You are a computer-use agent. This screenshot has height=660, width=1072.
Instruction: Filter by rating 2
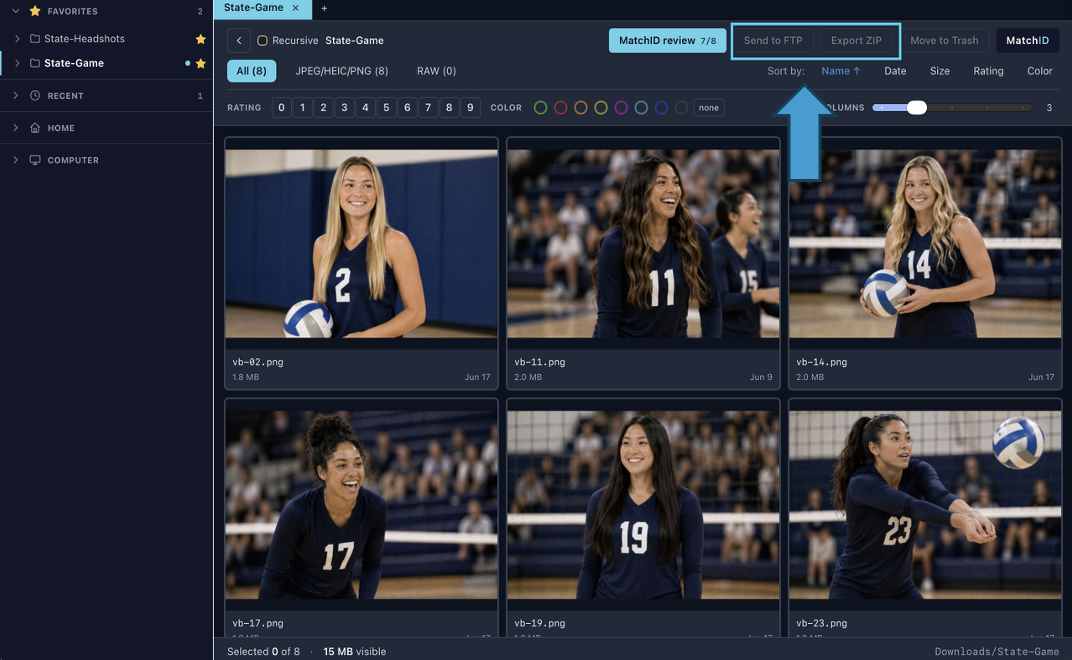323,107
